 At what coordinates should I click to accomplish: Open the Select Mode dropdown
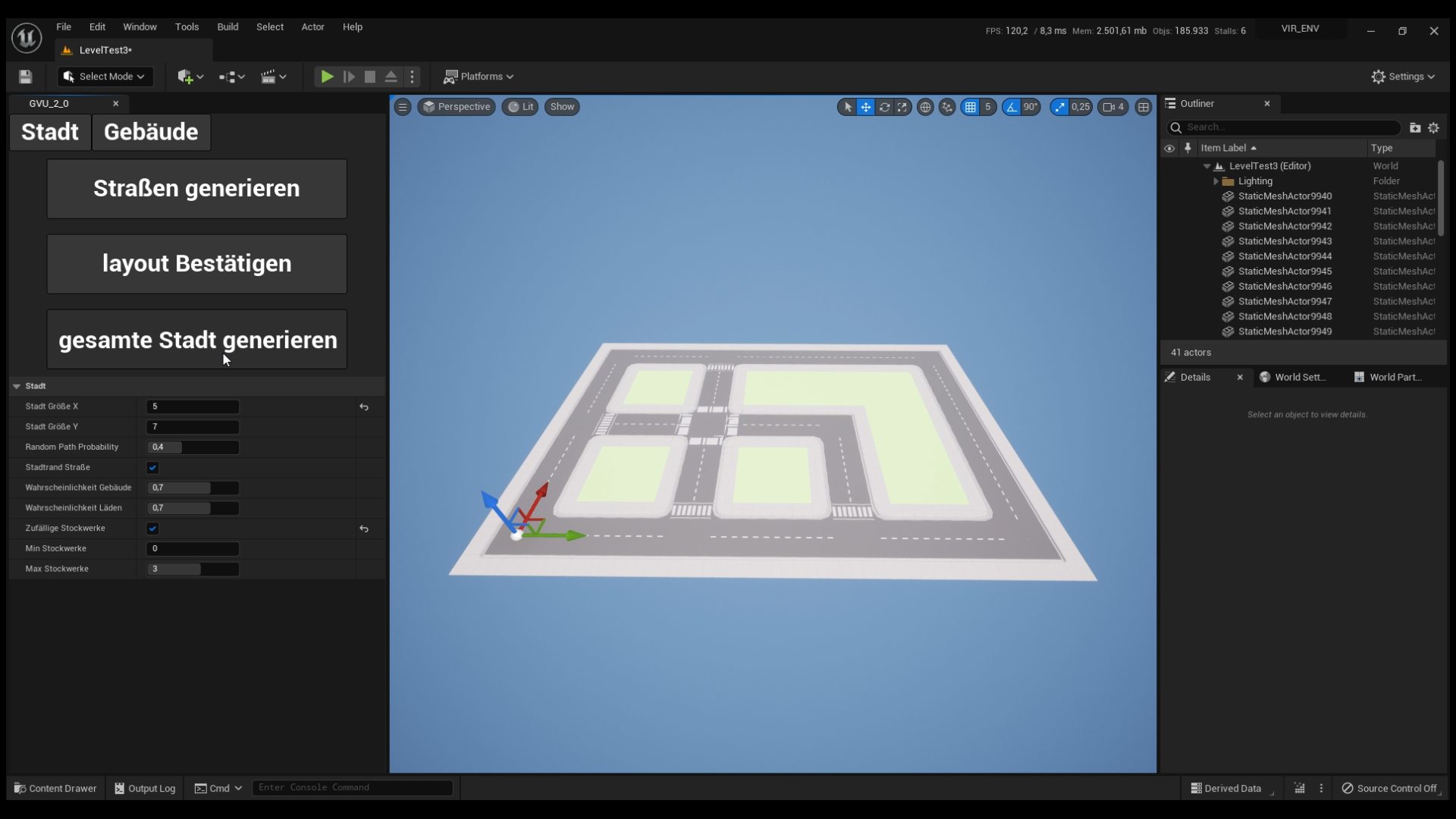(105, 77)
